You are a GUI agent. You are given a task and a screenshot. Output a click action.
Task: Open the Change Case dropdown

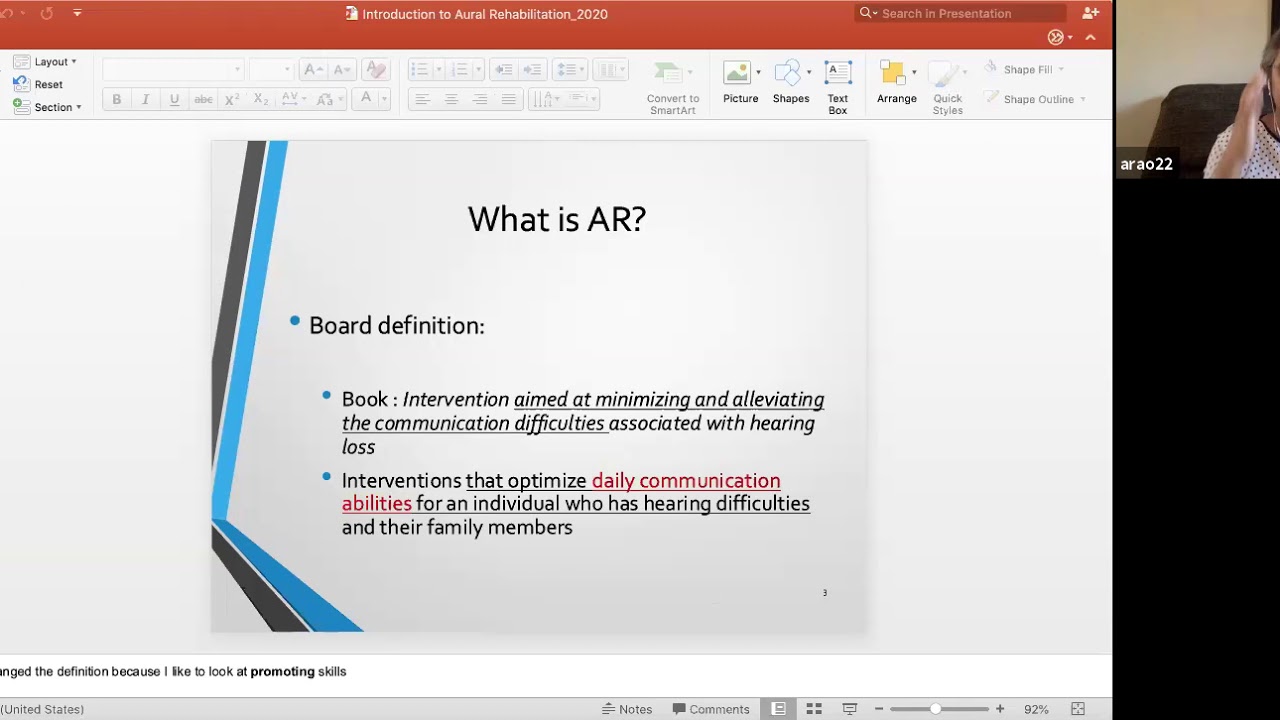(326, 99)
